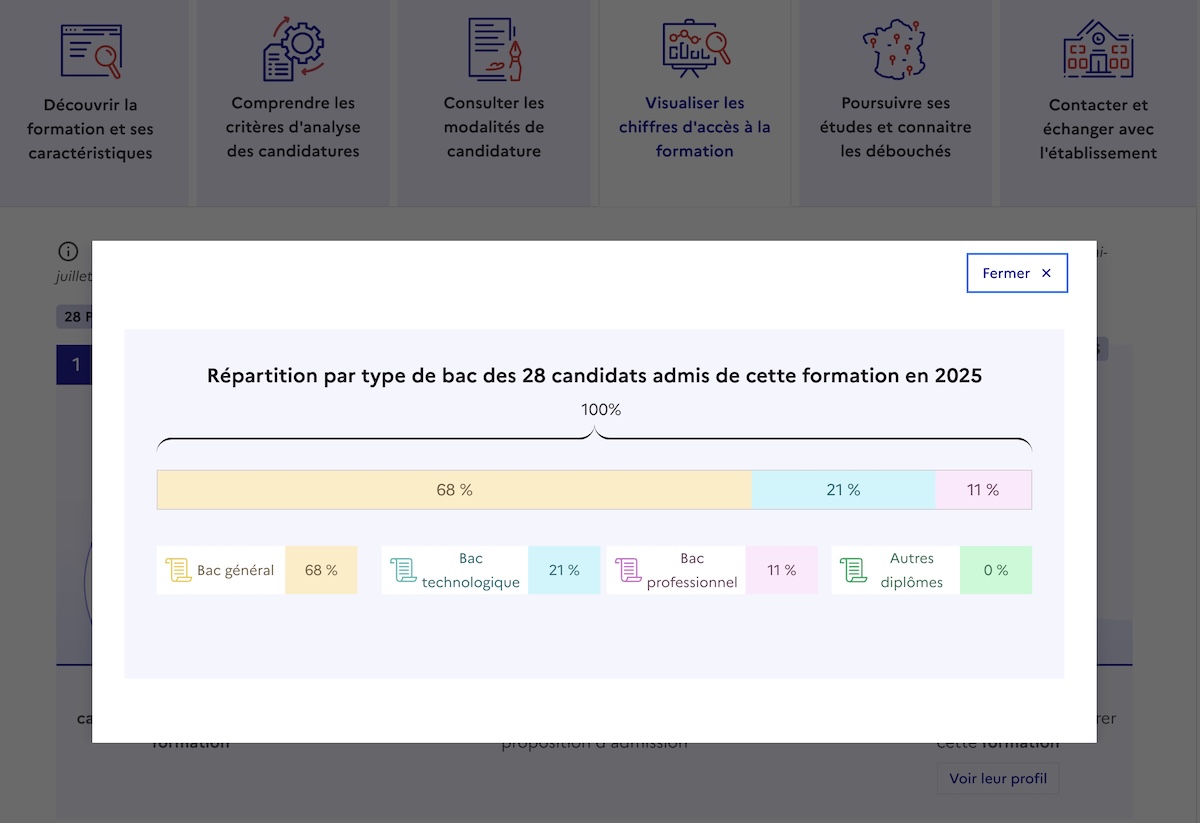Click the Bac technologique diploma icon
1200x823 pixels.
pyautogui.click(x=404, y=568)
